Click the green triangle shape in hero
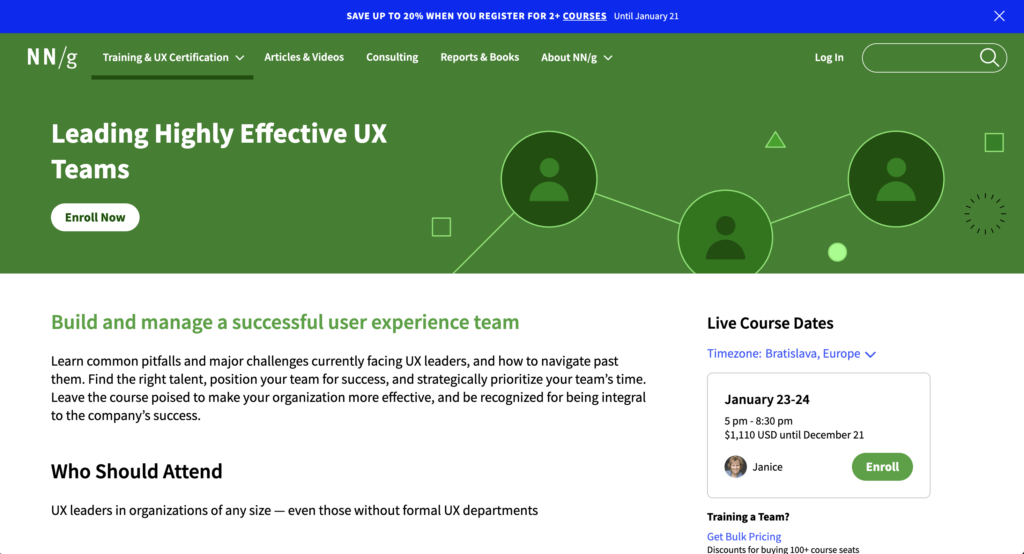The height and width of the screenshot is (554, 1024). (775, 140)
